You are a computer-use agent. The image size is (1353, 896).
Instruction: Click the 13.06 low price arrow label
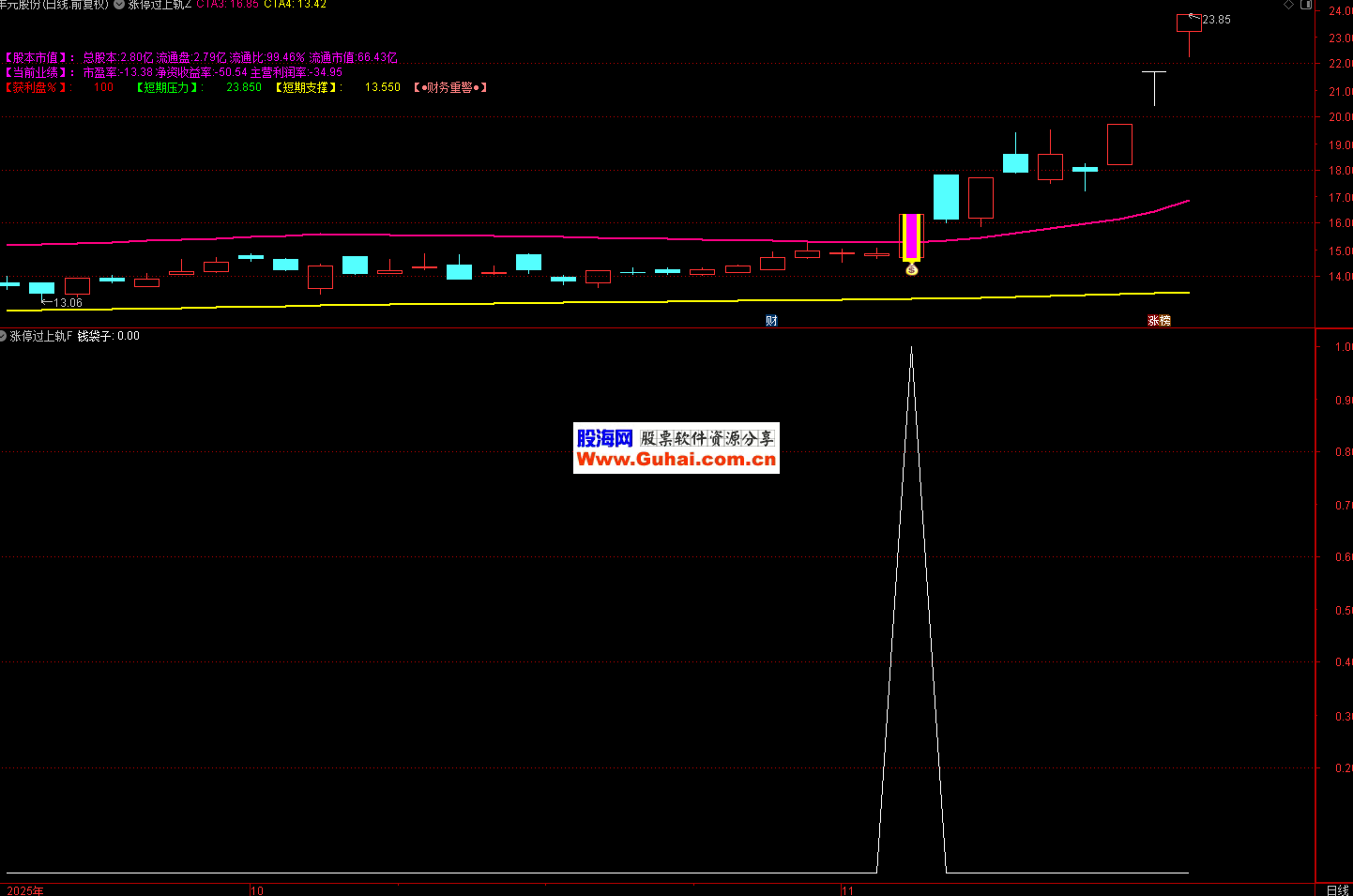point(66,303)
